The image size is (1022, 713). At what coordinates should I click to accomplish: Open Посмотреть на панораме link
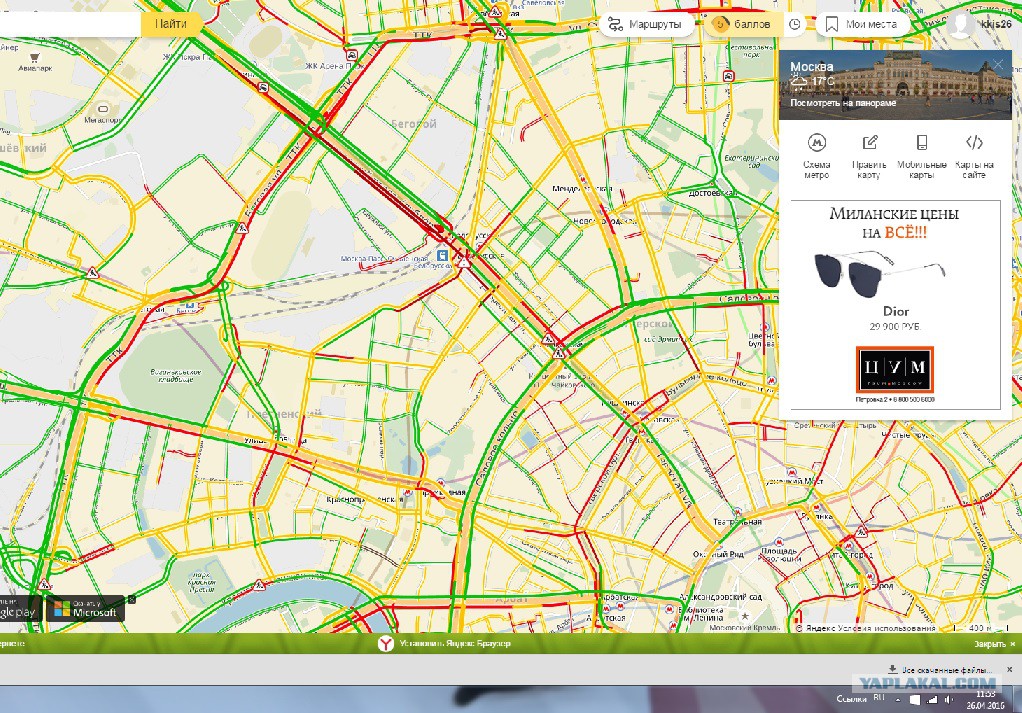(843, 103)
